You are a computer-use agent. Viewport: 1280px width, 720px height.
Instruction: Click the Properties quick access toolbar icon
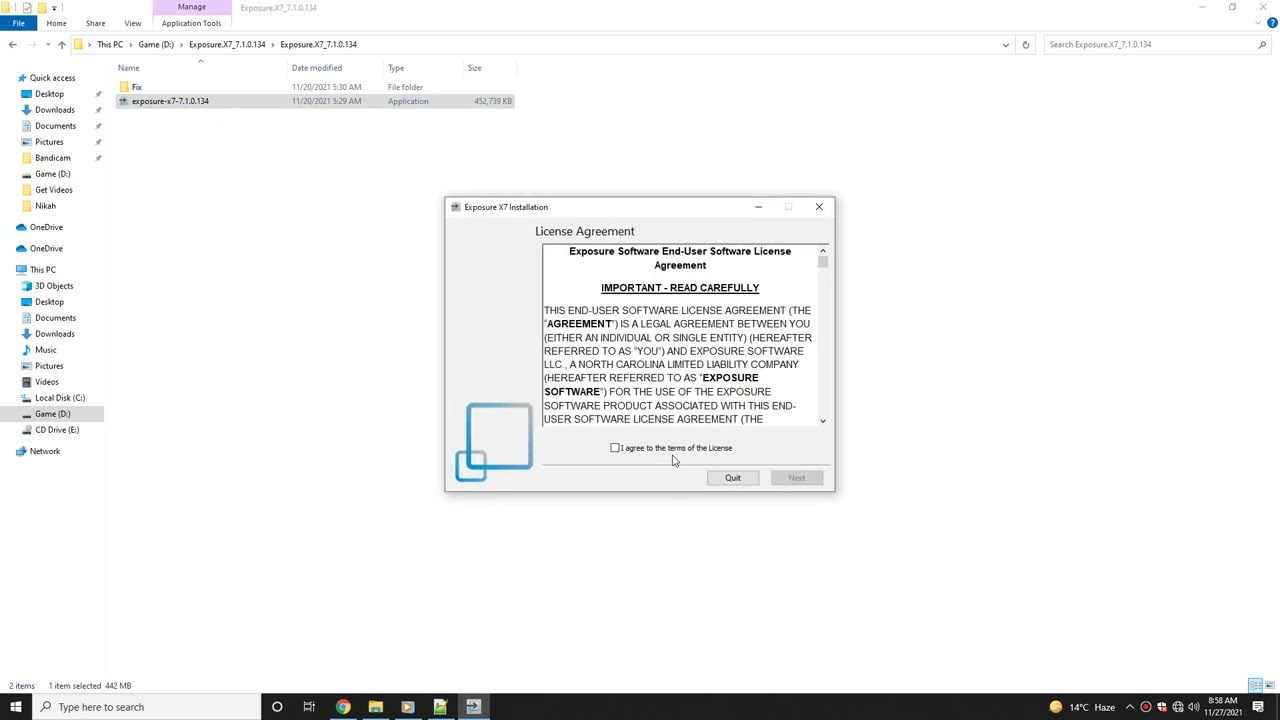pyautogui.click(x=27, y=7)
